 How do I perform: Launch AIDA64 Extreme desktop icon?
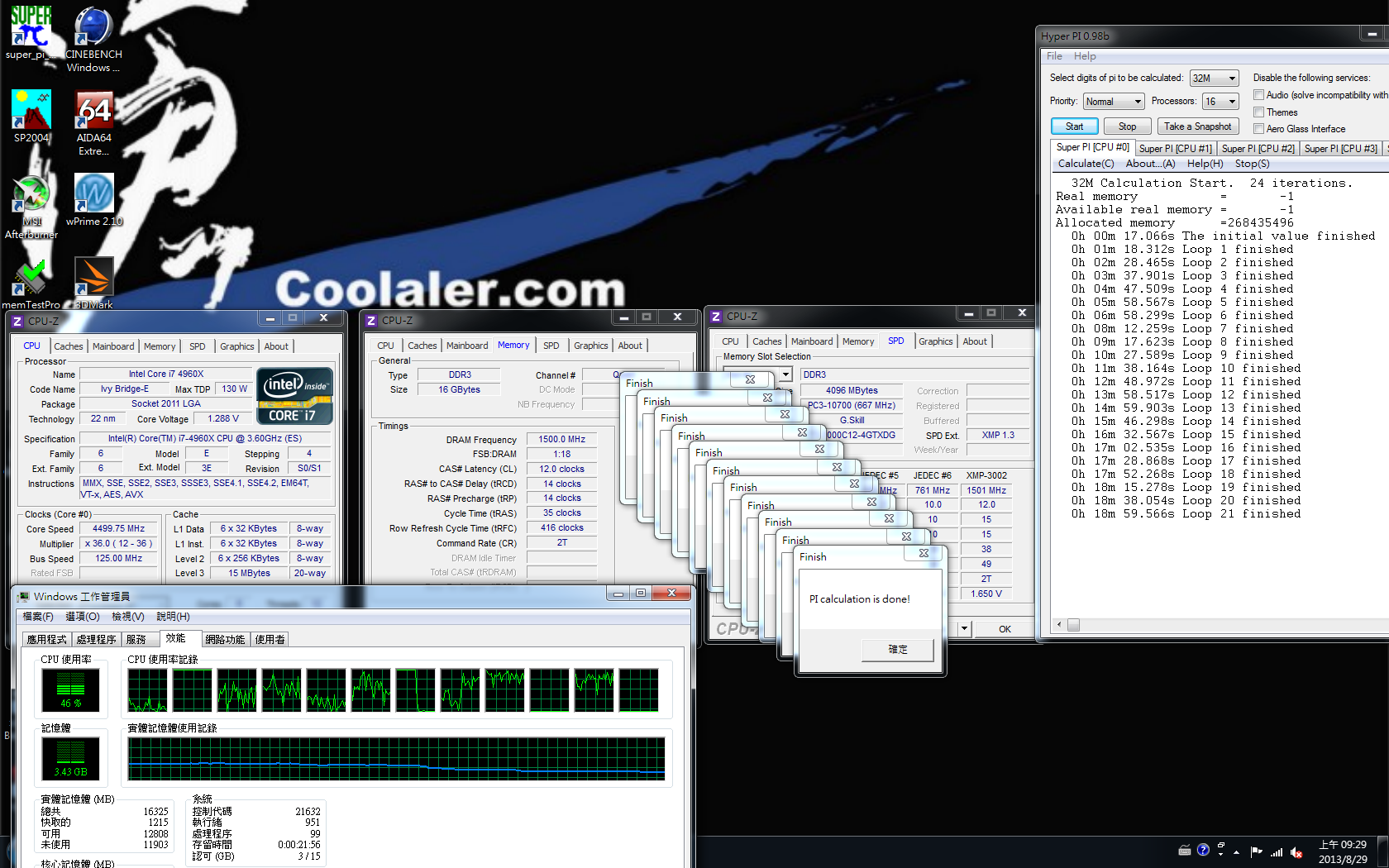click(93, 122)
